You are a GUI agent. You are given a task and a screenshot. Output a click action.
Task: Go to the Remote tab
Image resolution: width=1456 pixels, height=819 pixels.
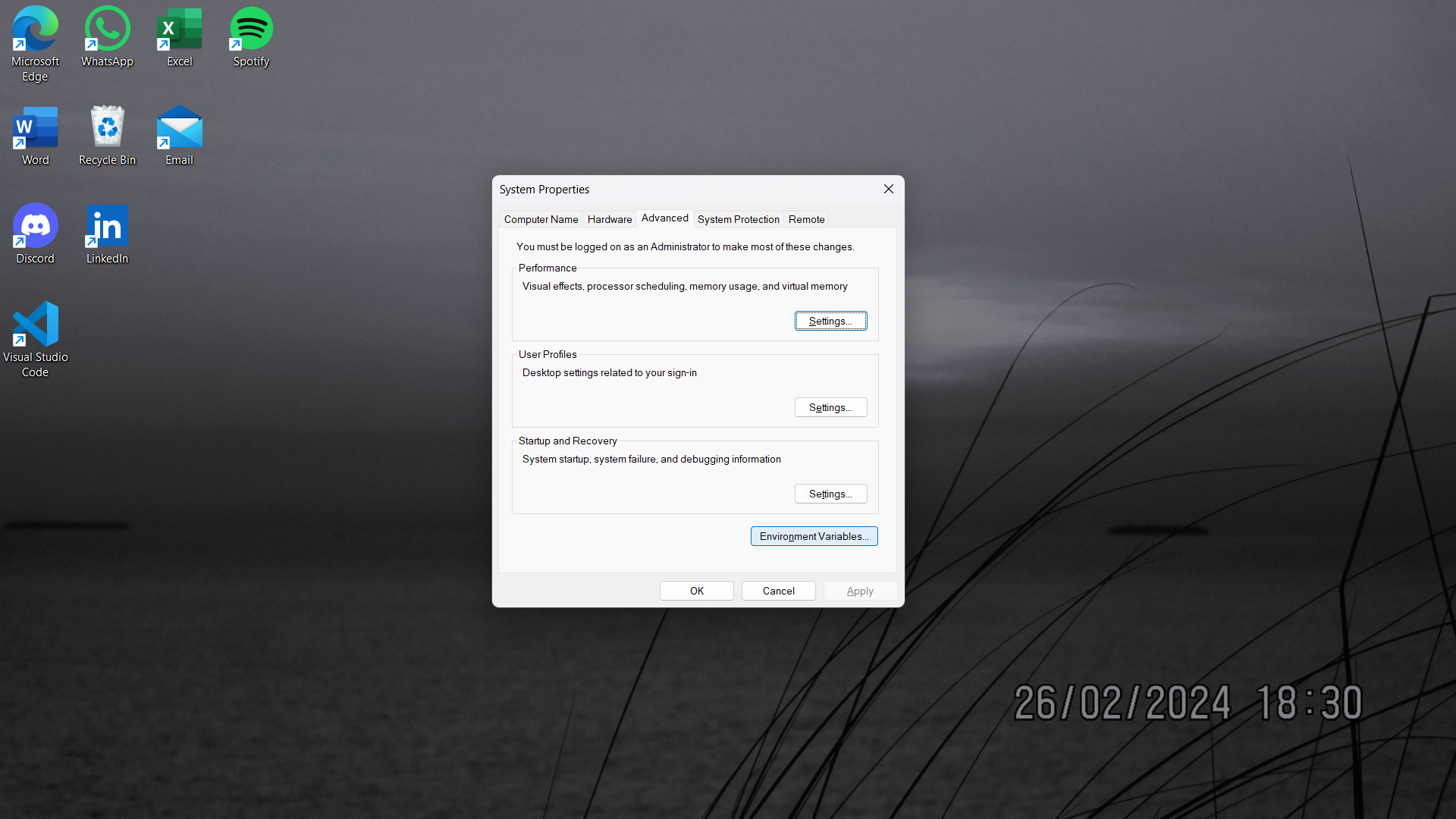806,219
